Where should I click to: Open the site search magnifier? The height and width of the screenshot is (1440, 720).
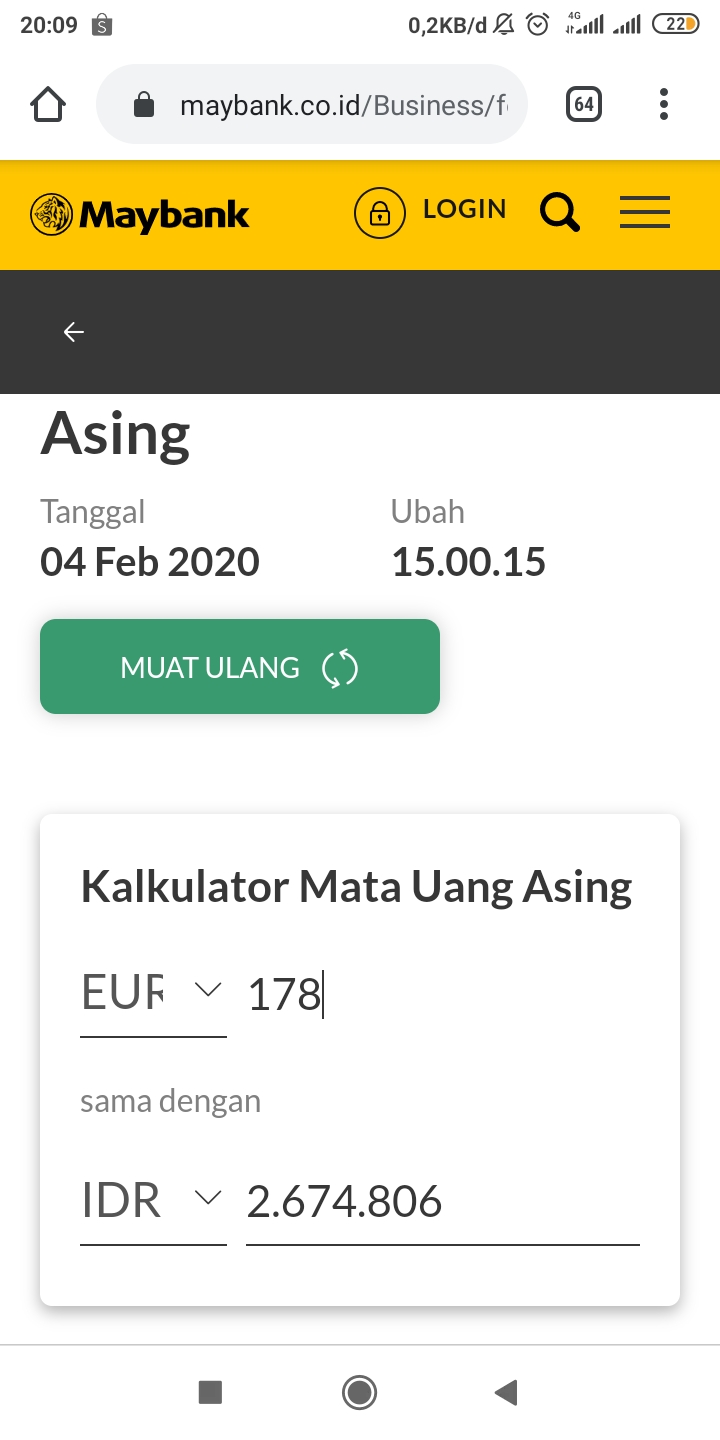coord(560,212)
